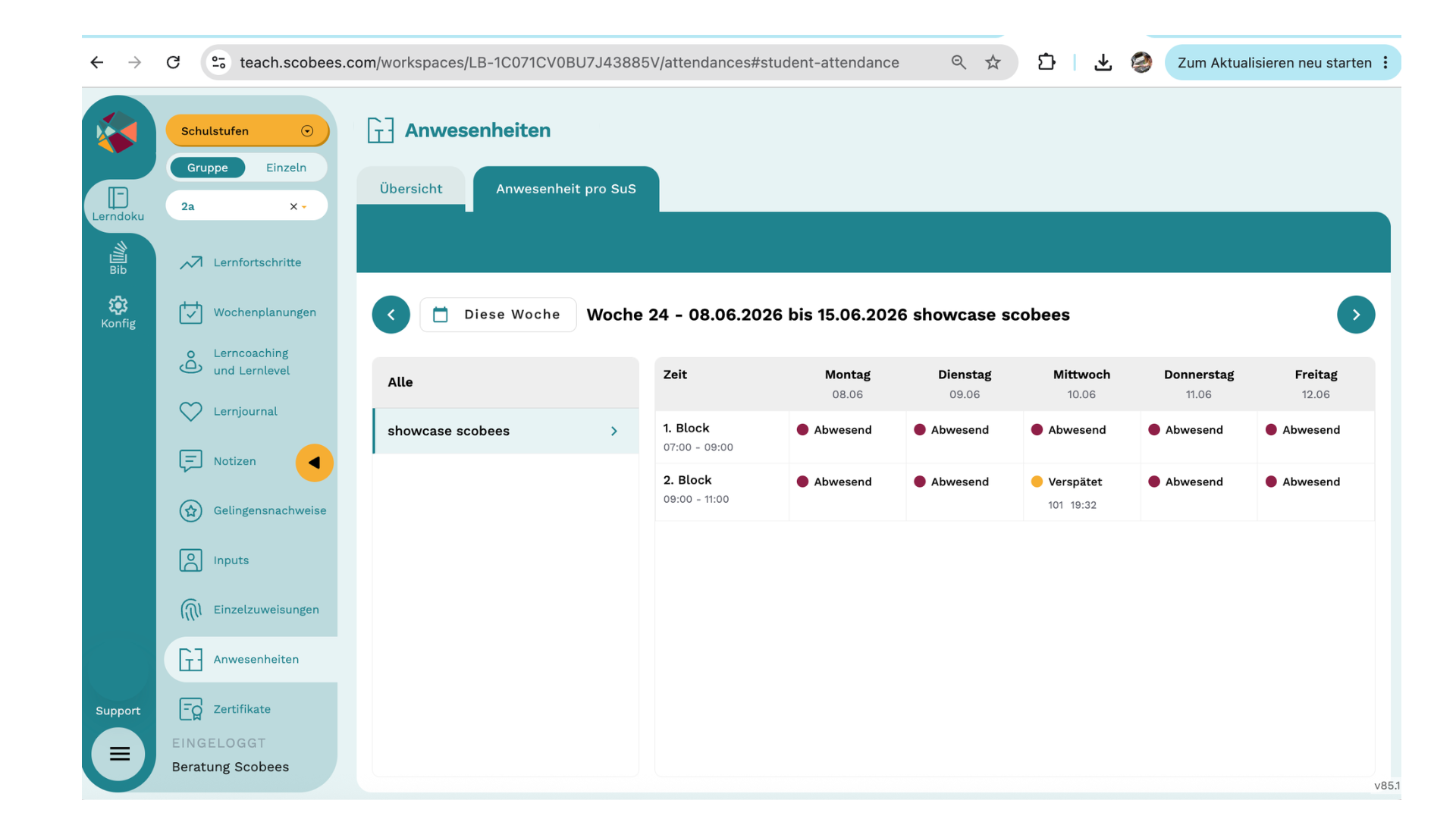
Task: Open the Schulstufen dropdown
Action: [247, 131]
